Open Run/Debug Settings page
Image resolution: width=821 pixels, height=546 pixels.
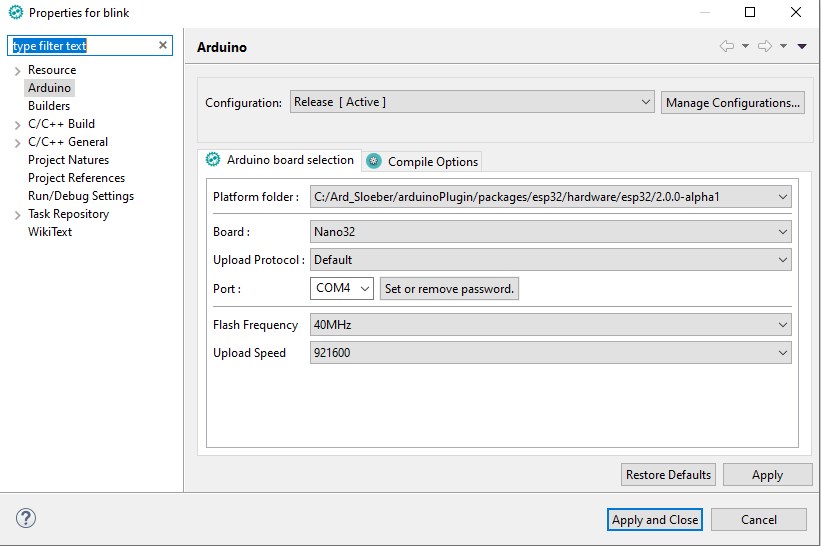point(81,196)
